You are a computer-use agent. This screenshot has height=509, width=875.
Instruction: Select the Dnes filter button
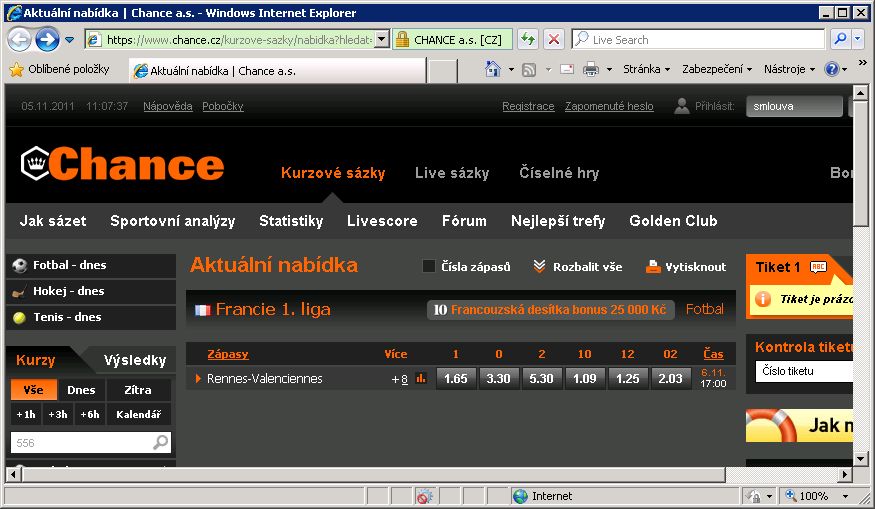click(81, 390)
